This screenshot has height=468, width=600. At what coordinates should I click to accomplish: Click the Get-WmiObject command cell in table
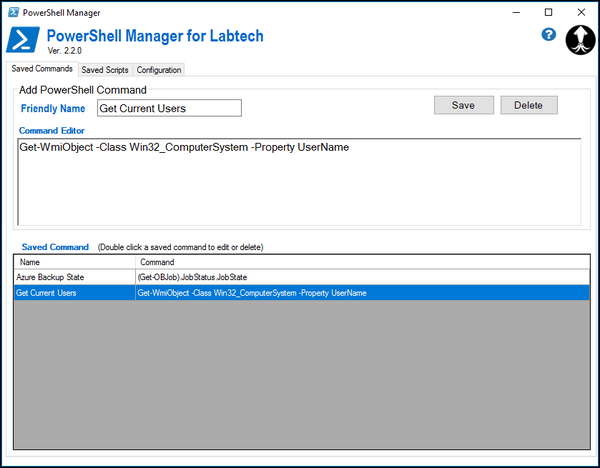[x=362, y=293]
